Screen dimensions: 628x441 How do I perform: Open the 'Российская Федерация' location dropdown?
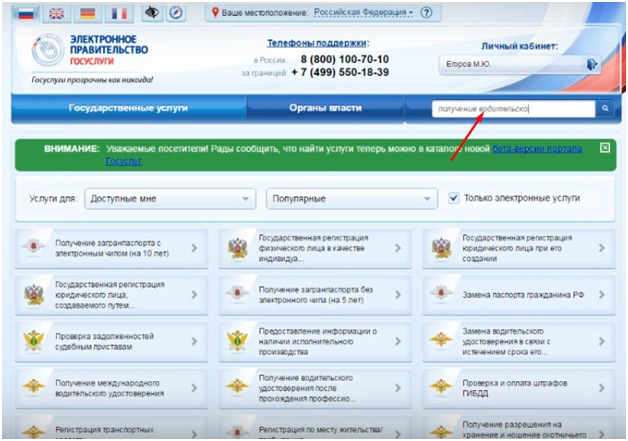[x=362, y=13]
